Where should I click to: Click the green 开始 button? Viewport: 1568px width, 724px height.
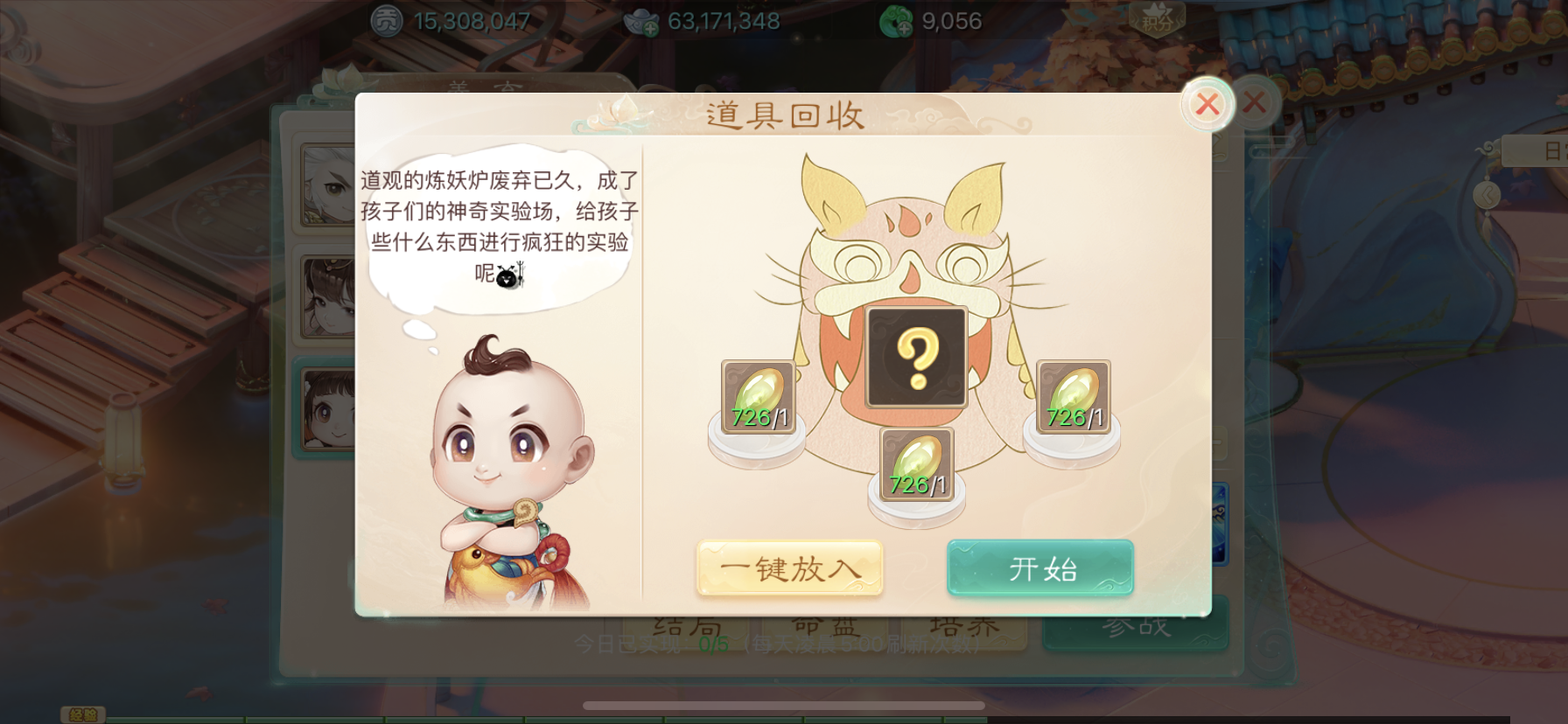click(x=1040, y=568)
